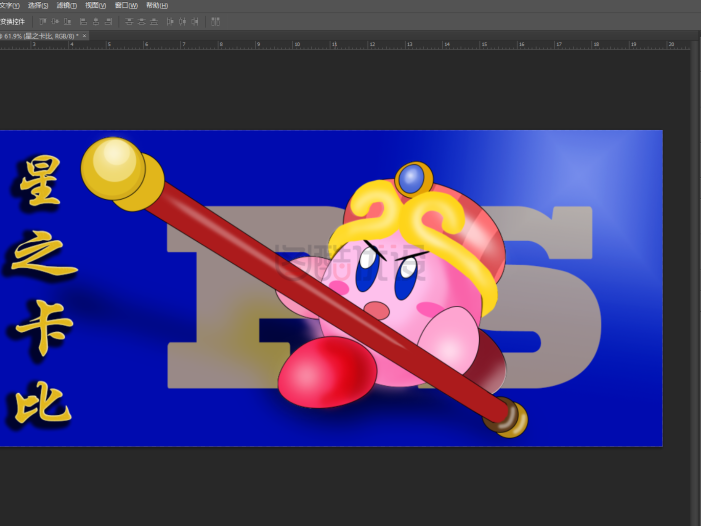701x526 pixels.
Task: Click the align left edges icon
Action: pyautogui.click(x=83, y=21)
